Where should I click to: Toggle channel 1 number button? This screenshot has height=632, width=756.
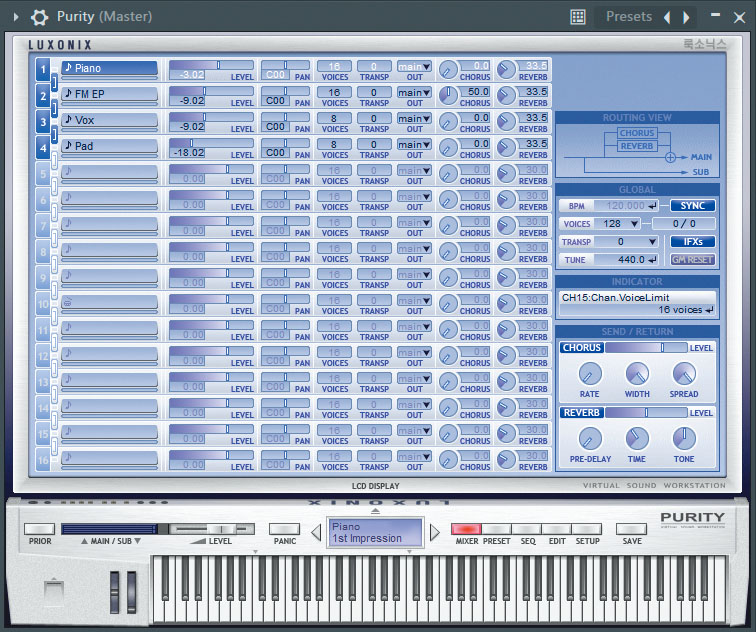[x=43, y=69]
